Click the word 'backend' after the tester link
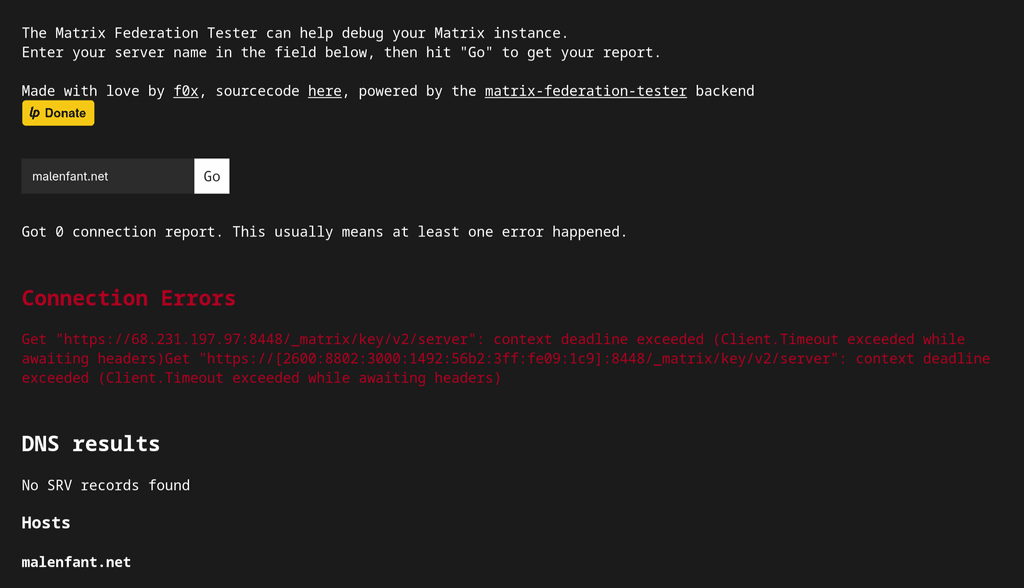This screenshot has height=588, width=1024. [x=725, y=91]
